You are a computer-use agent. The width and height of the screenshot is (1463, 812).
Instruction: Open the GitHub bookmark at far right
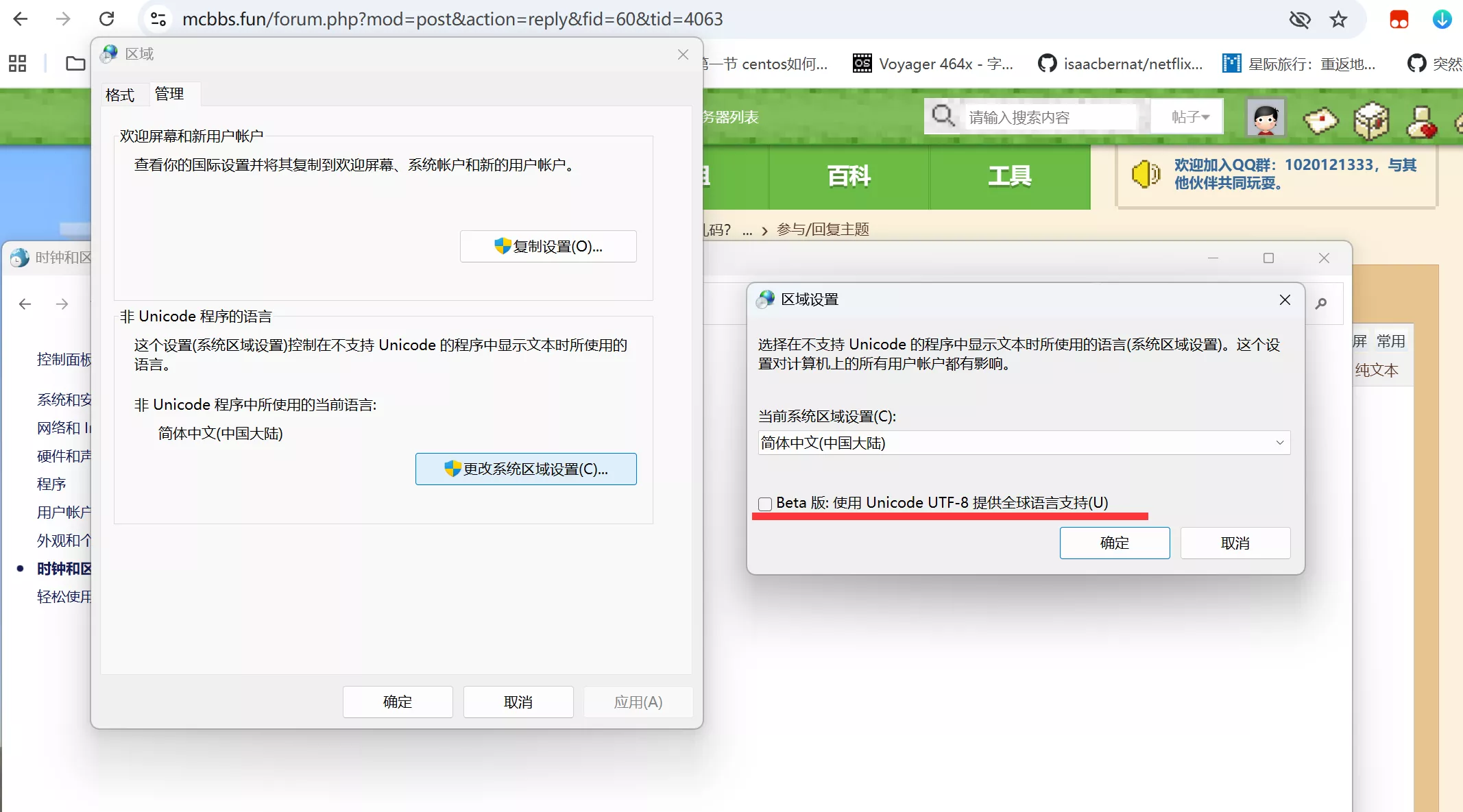tap(1418, 63)
